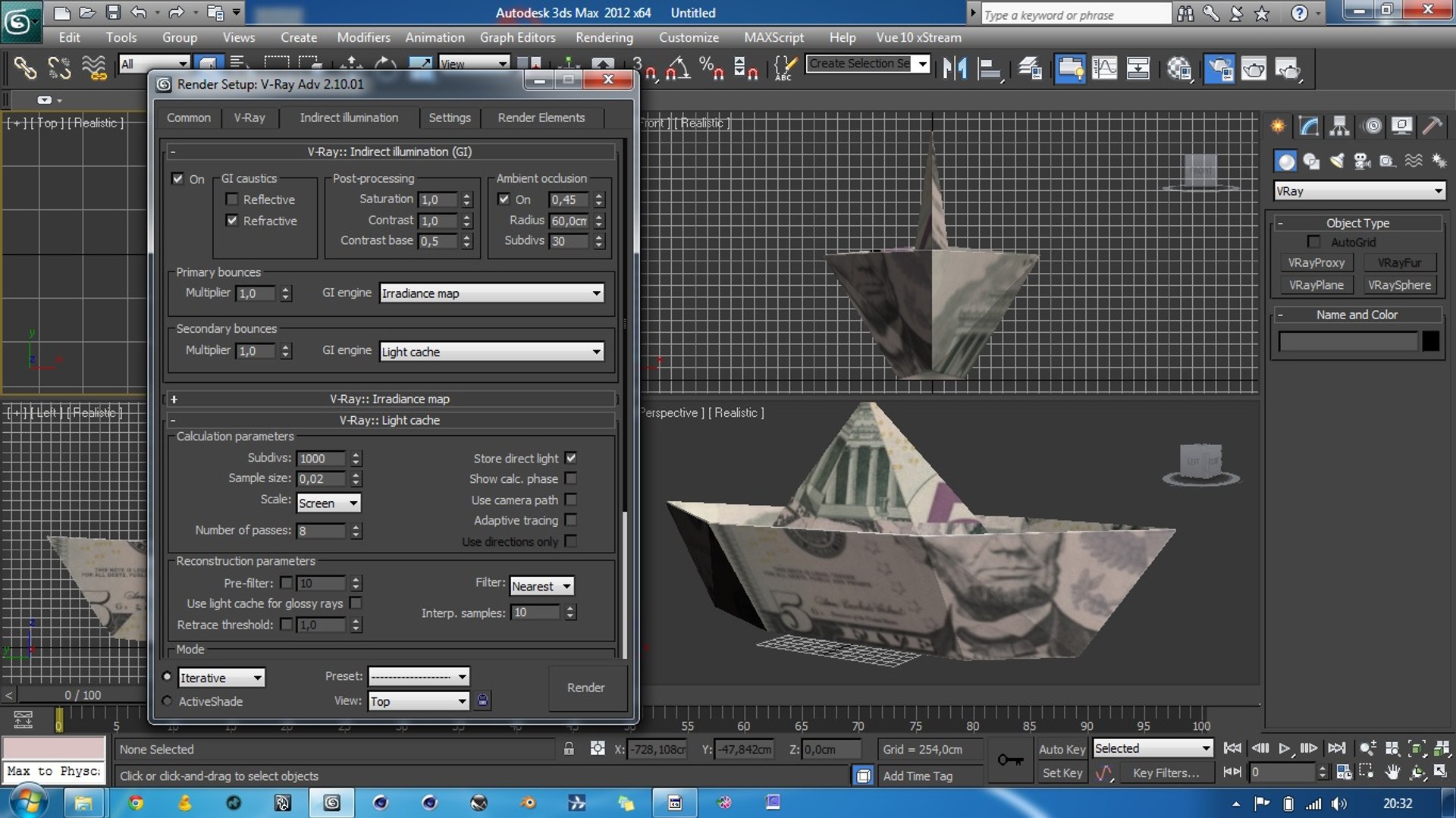1456x818 pixels.
Task: Click the Mirror tool in main toolbar
Action: click(955, 68)
